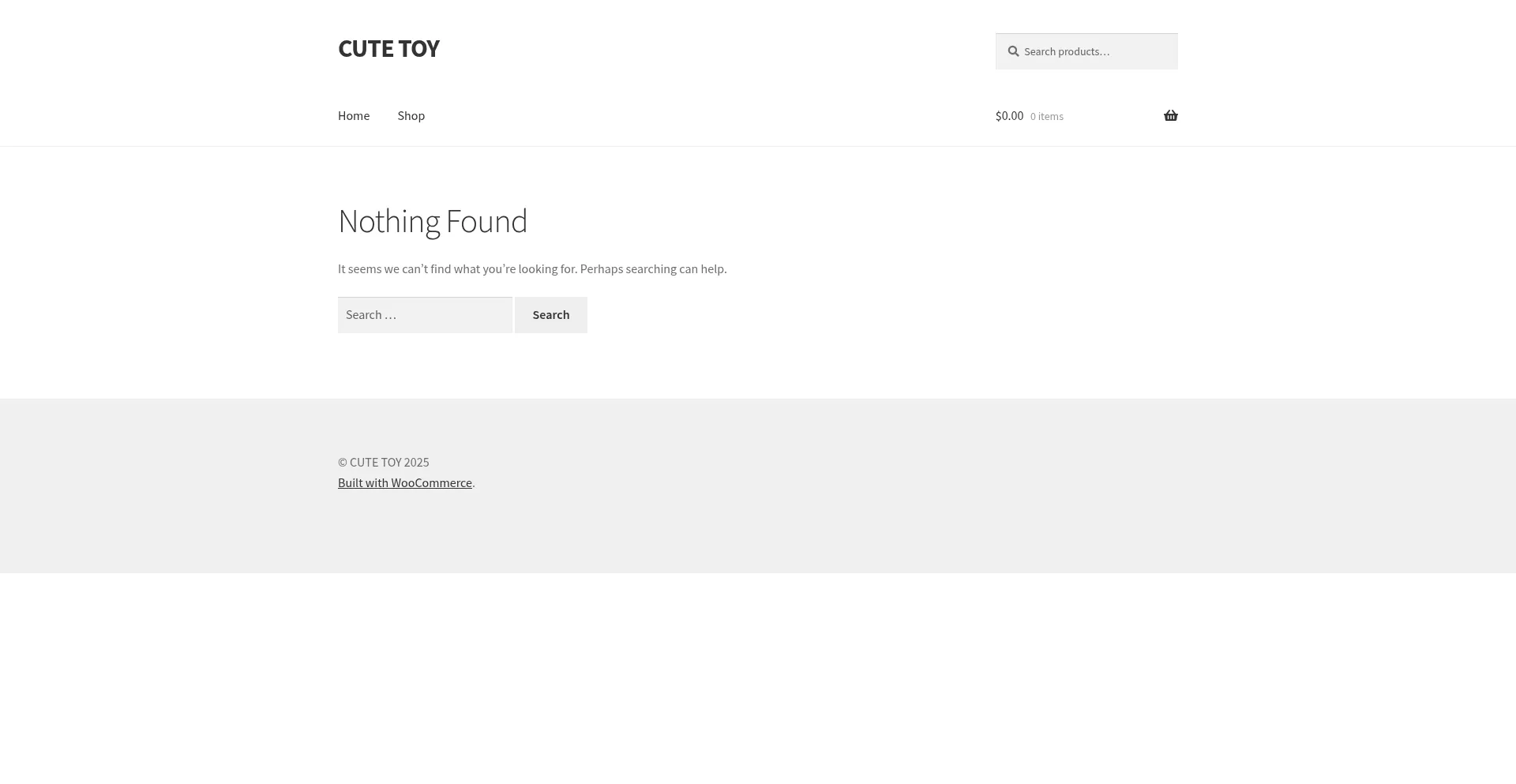Focus the "Search …" field beside Search button
1516x784 pixels.
click(x=425, y=315)
